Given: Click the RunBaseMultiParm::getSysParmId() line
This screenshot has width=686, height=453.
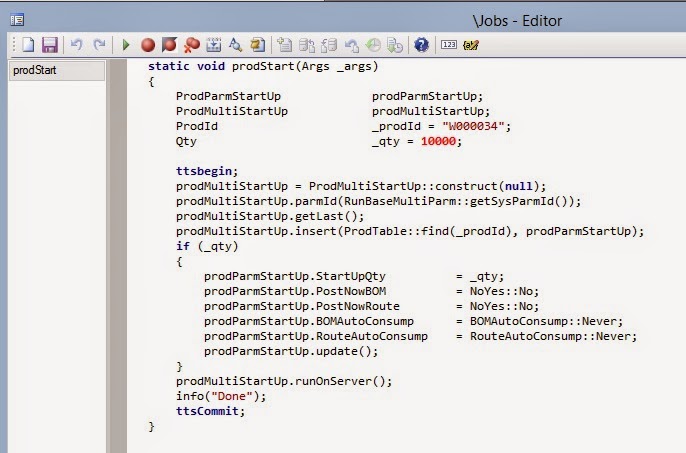Looking at the screenshot, I should pyautogui.click(x=378, y=201).
